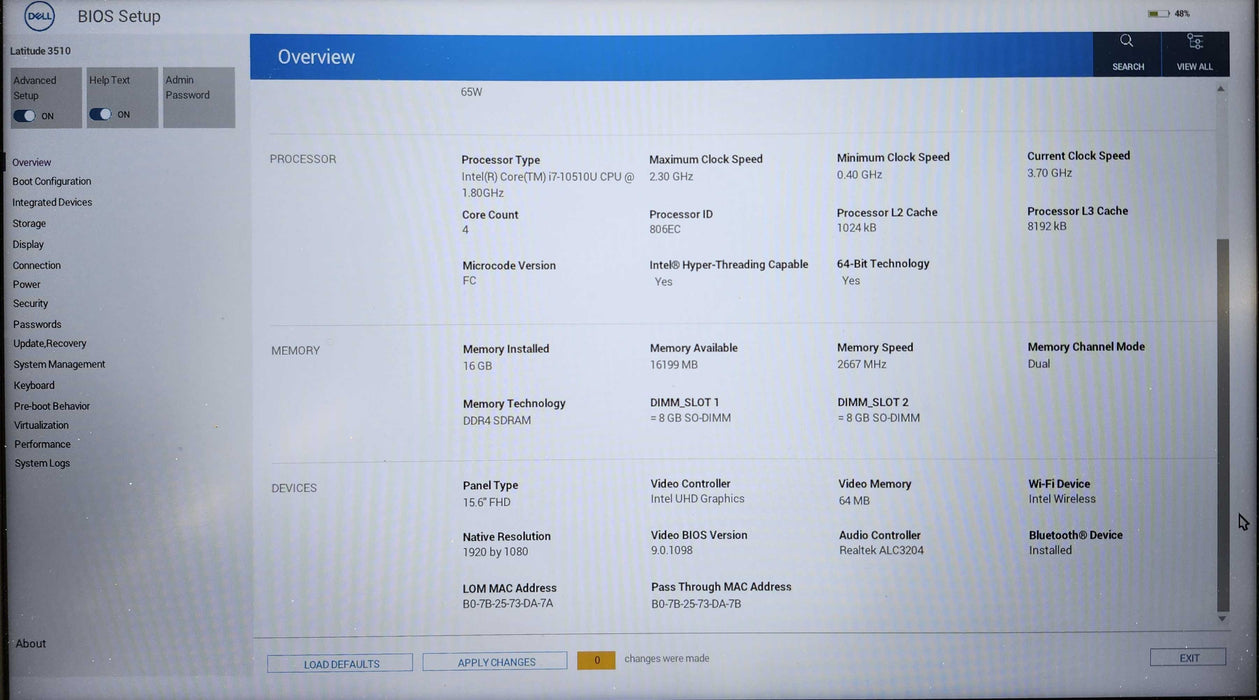Apply the pending BIOS changes

pyautogui.click(x=494, y=661)
